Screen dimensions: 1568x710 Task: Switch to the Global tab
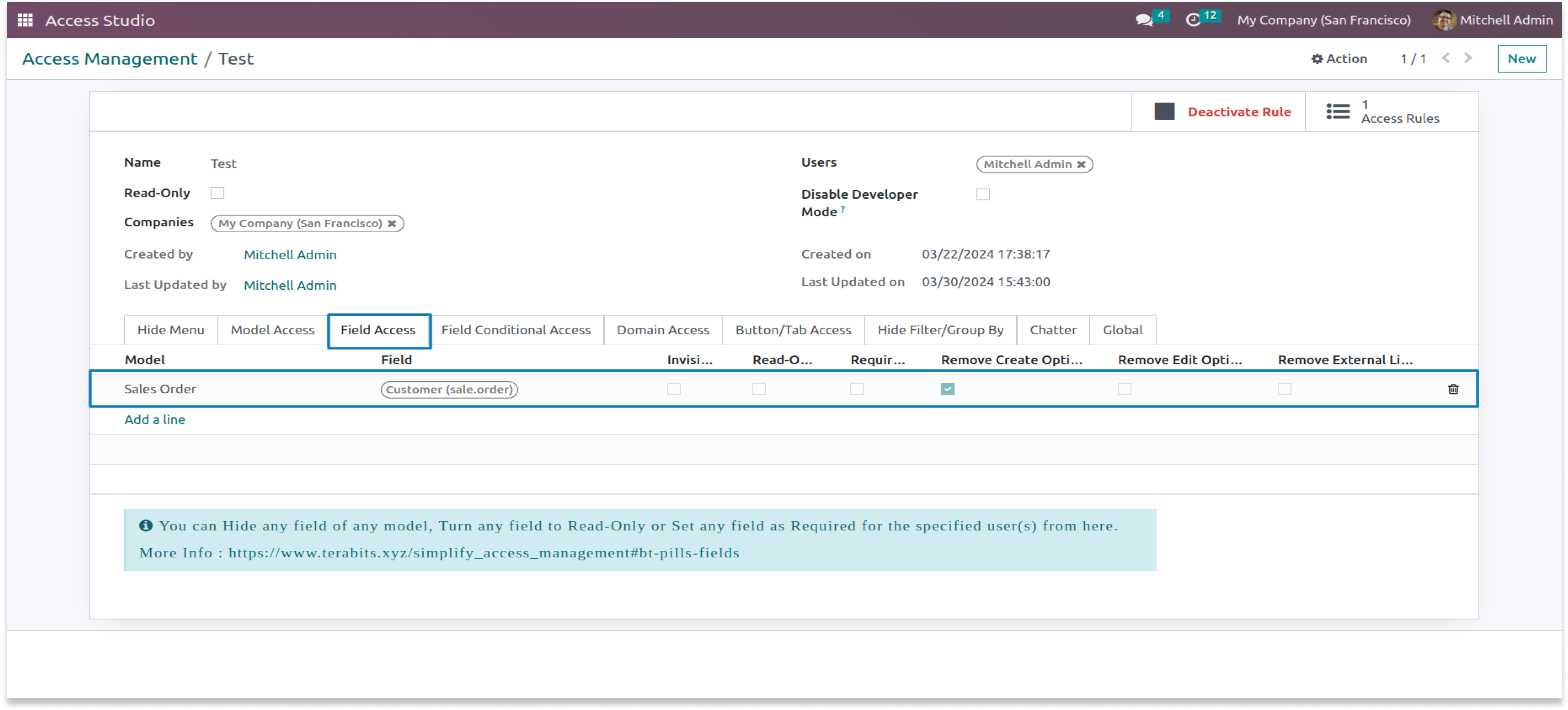pyautogui.click(x=1122, y=330)
